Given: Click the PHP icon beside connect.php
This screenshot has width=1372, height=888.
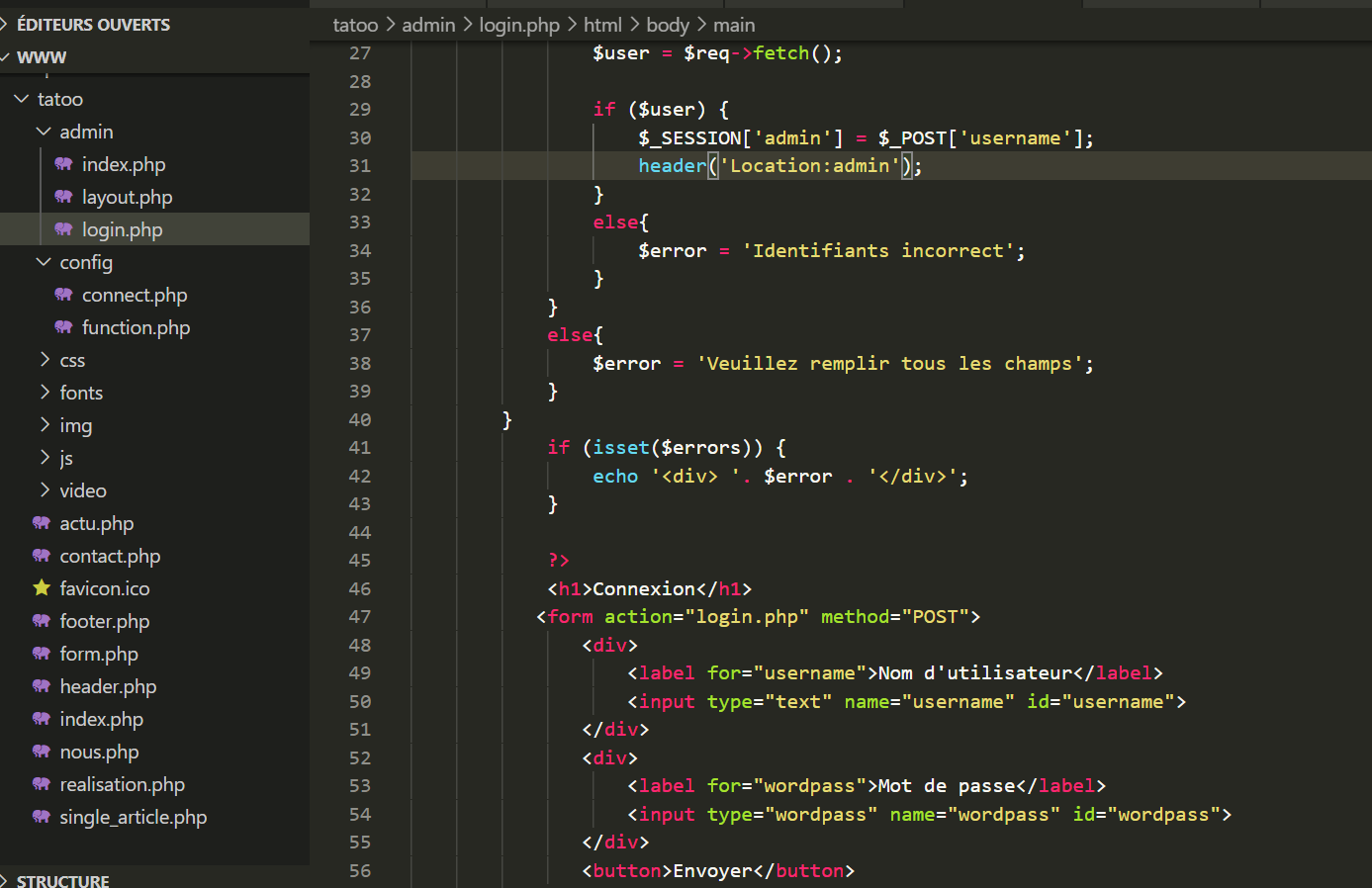Looking at the screenshot, I should tap(63, 295).
